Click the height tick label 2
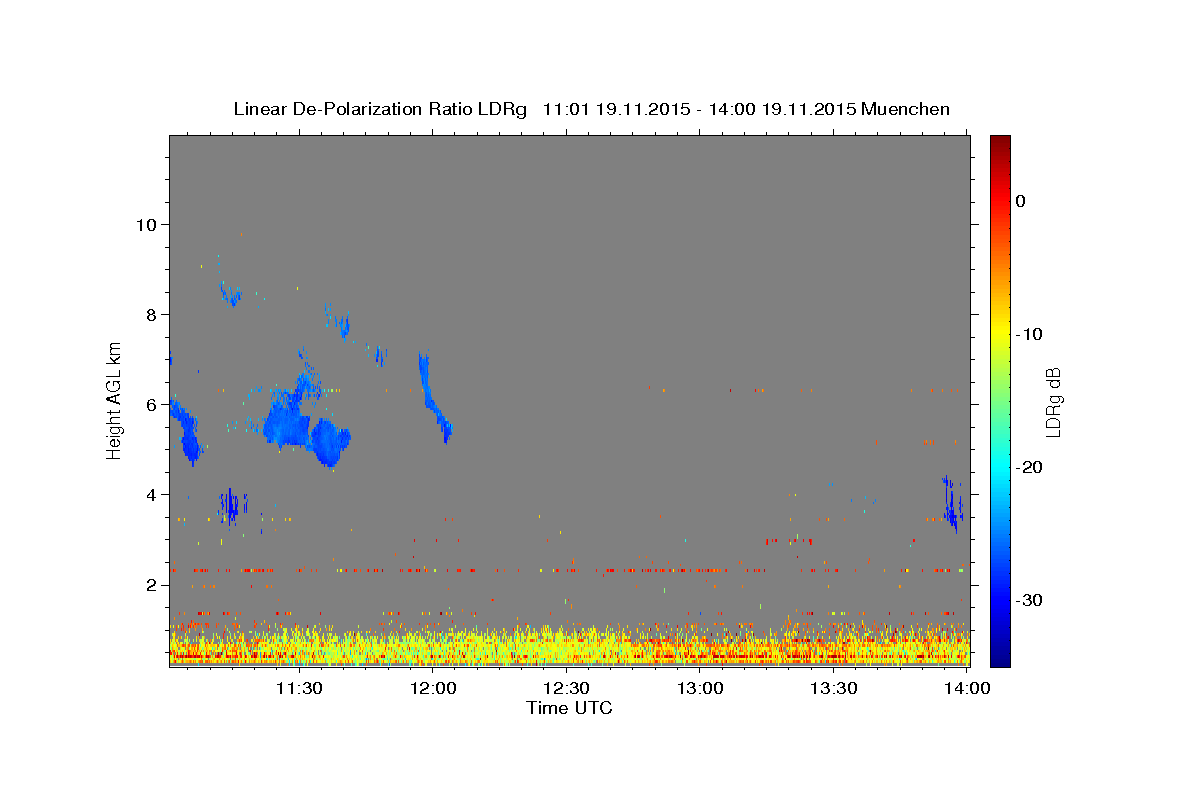 [151, 584]
